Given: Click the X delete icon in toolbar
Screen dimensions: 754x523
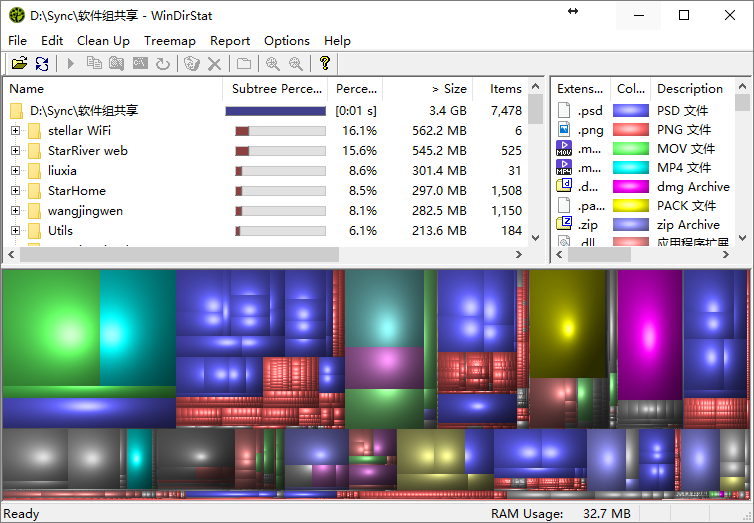Looking at the screenshot, I should 214,64.
